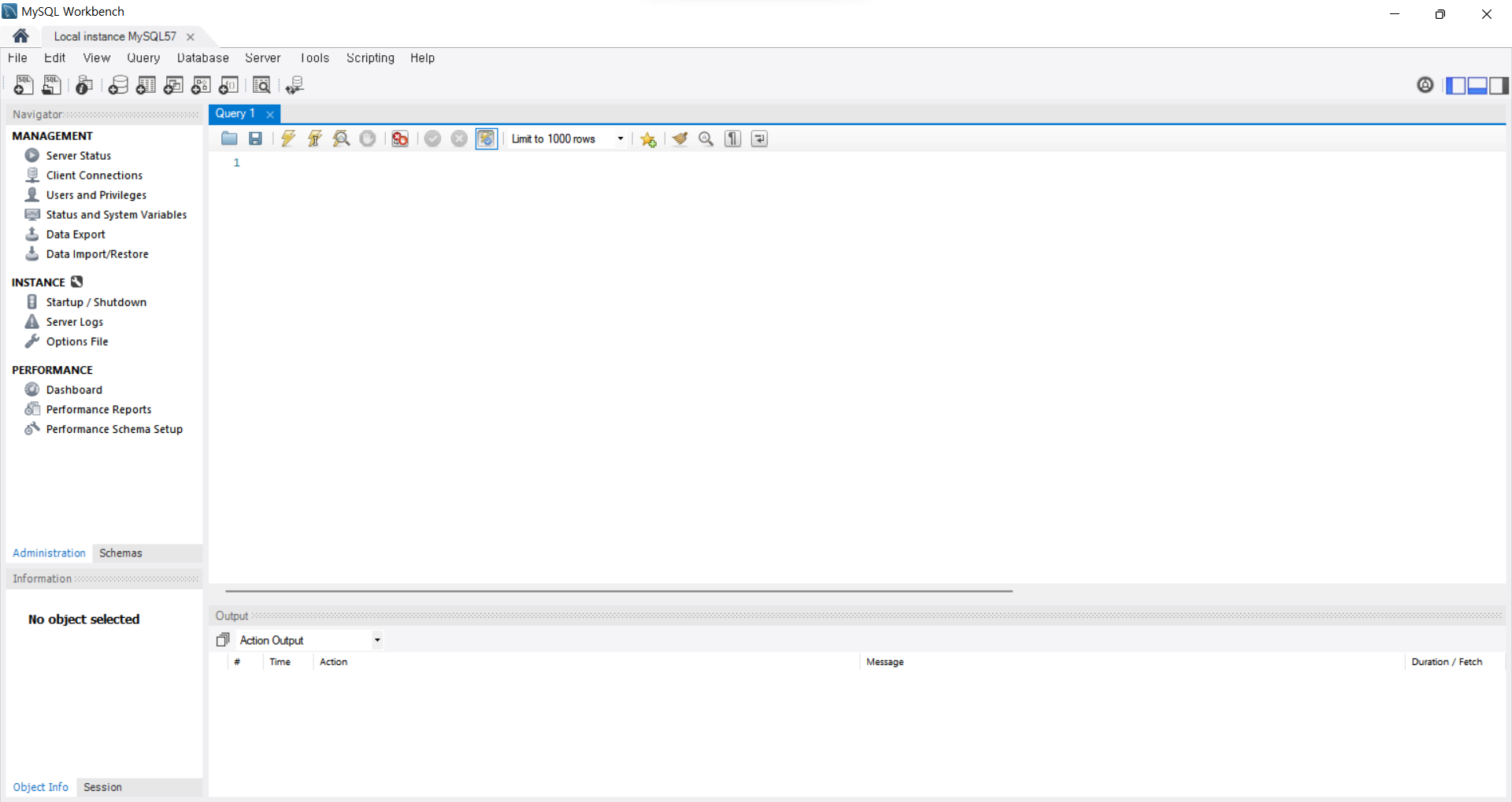Open the performance Dashboard
This screenshot has height=802, width=1512.
[x=74, y=390]
